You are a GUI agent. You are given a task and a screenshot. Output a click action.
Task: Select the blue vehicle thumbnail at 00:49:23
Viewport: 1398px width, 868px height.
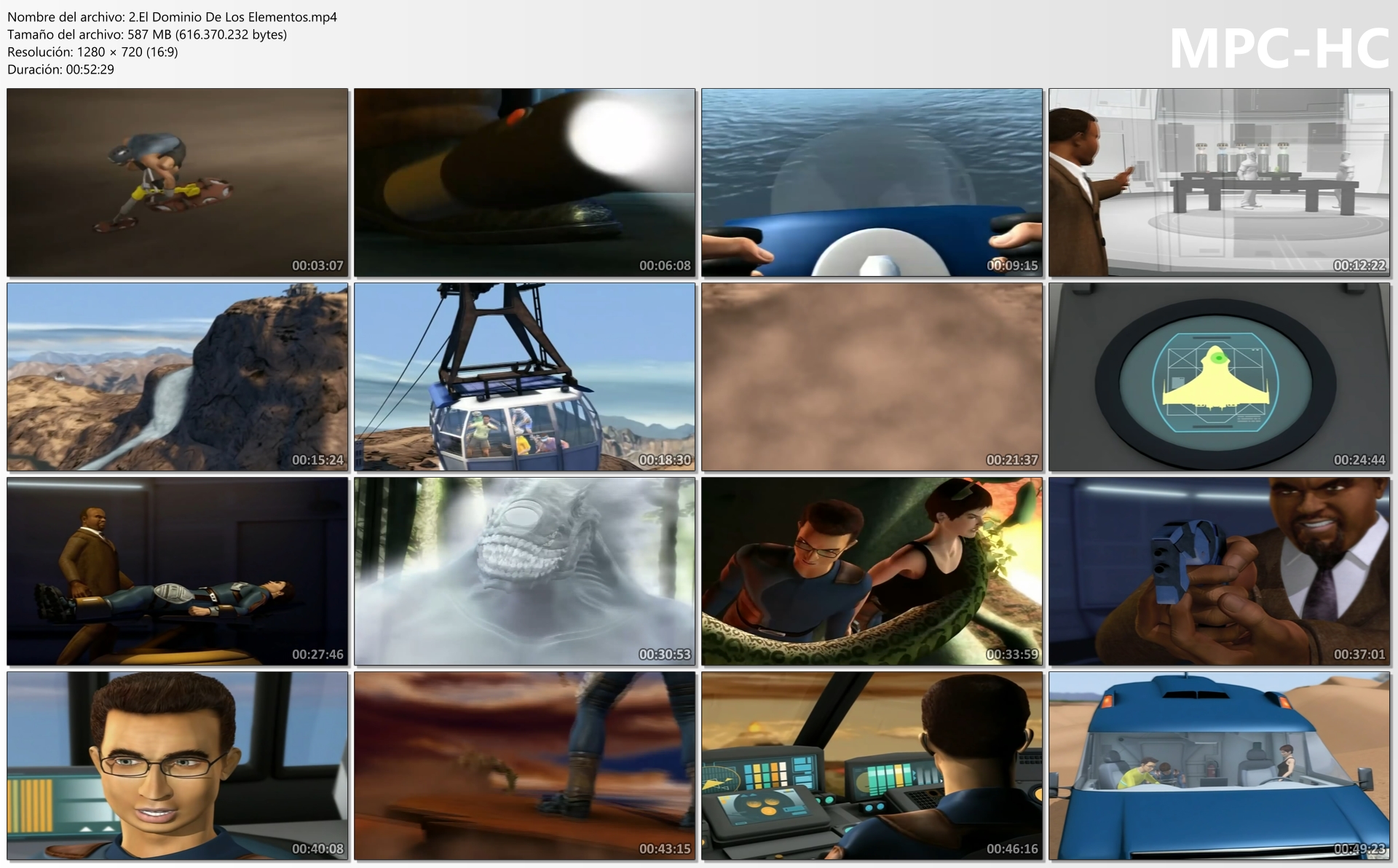1219,765
